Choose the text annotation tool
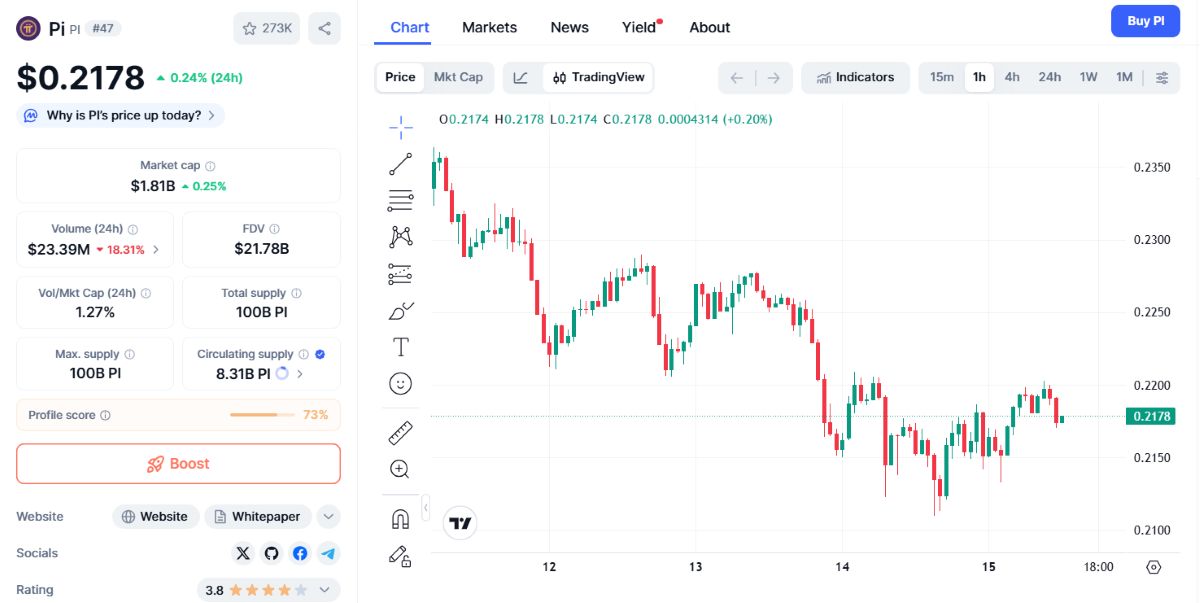 [x=400, y=347]
